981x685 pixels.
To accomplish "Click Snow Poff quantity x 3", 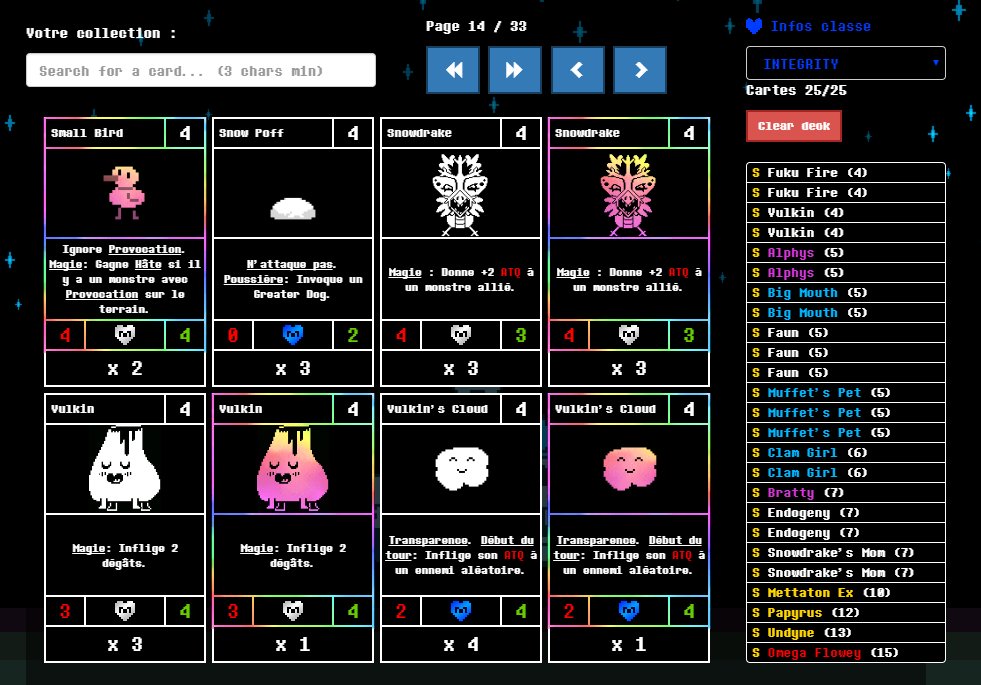I will point(293,368).
